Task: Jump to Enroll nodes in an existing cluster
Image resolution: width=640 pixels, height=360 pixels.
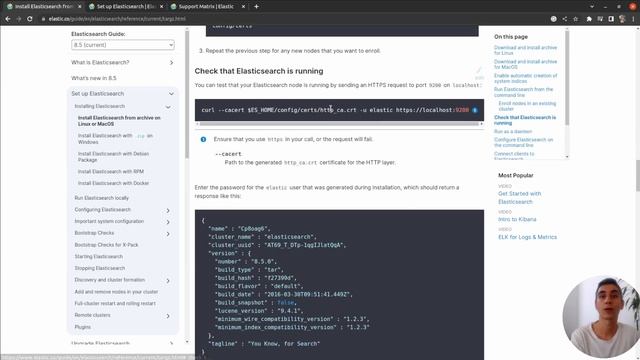Action: [x=527, y=106]
